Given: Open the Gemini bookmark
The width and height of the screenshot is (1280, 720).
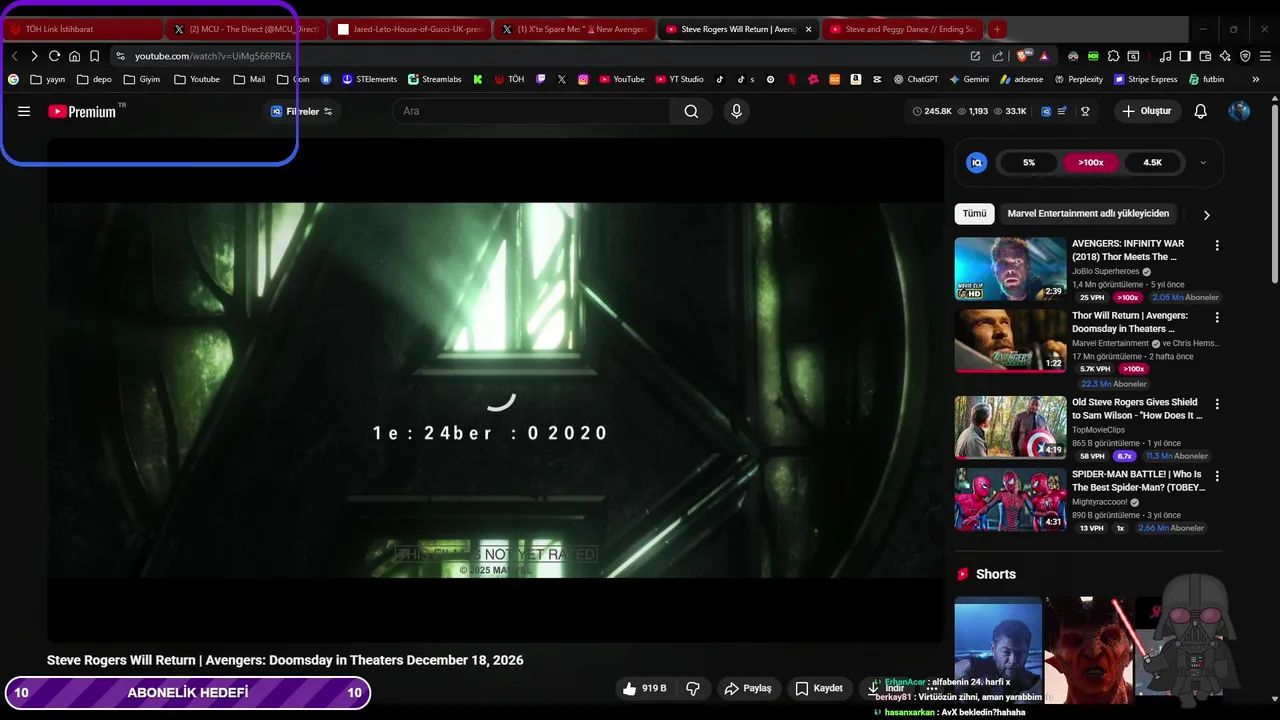Looking at the screenshot, I should [x=968, y=79].
